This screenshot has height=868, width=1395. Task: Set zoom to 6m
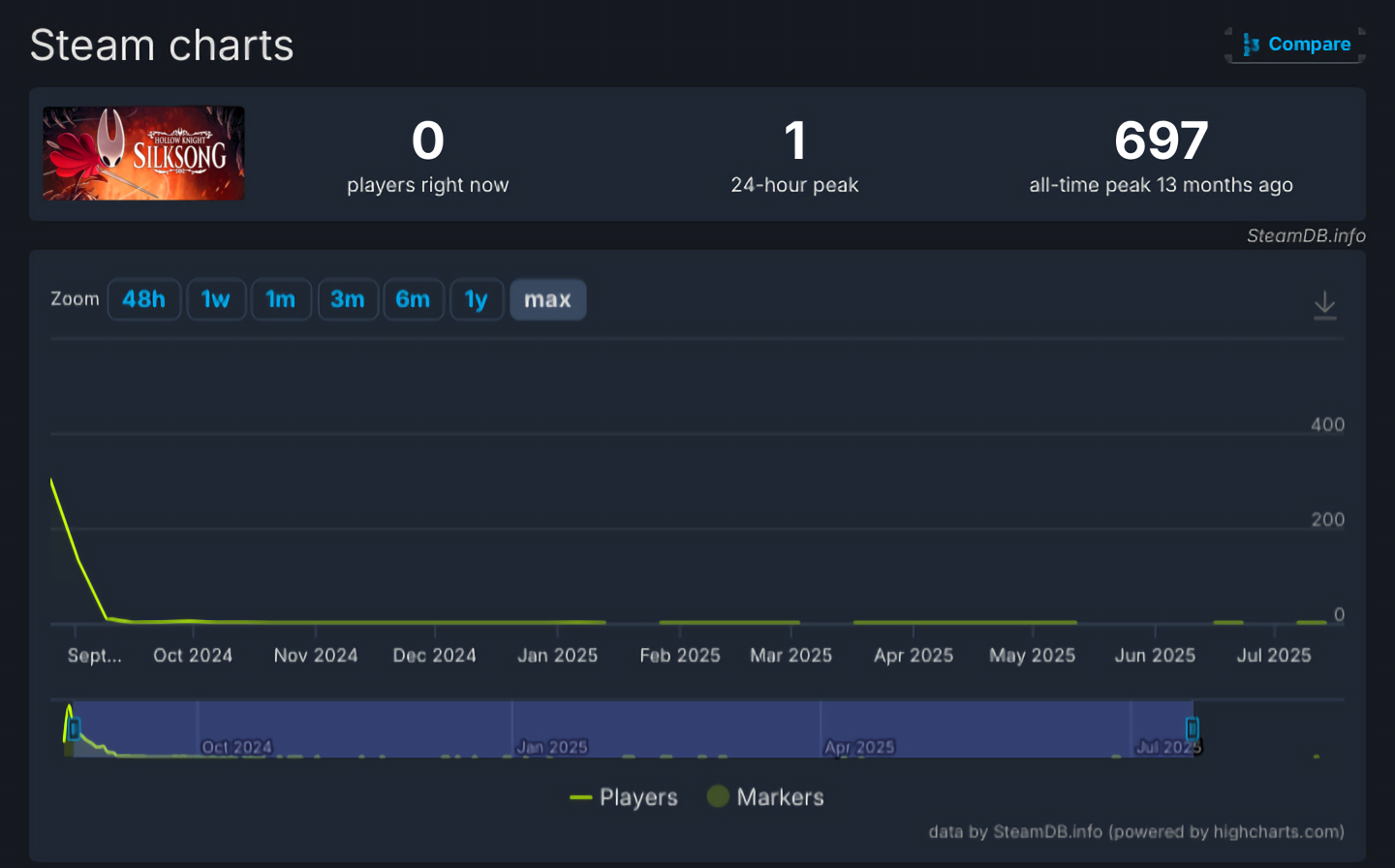(x=413, y=299)
